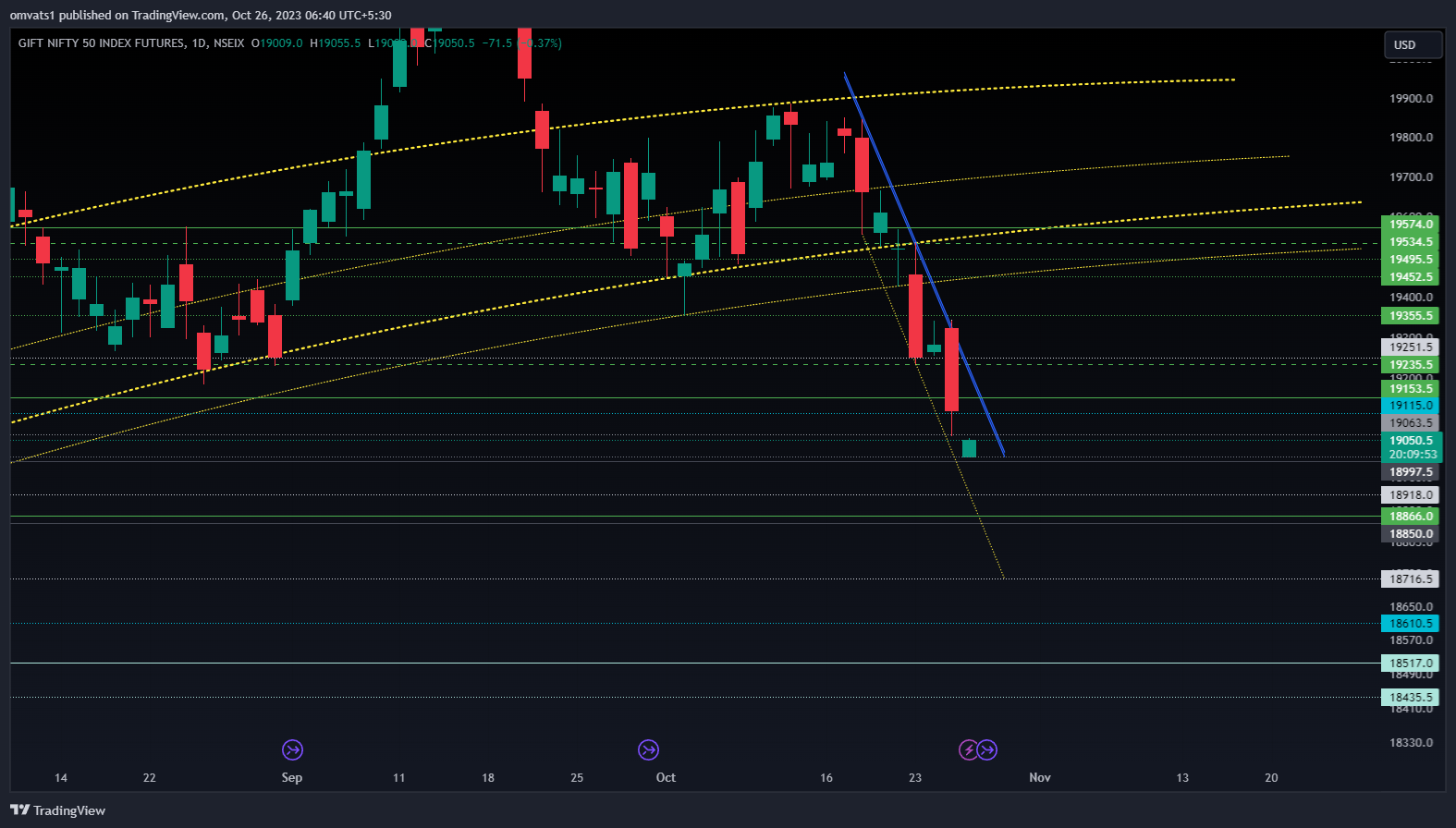Click the solid white horizontal line at 18517.0
Screen dimensions: 1456x828
tap(693, 664)
